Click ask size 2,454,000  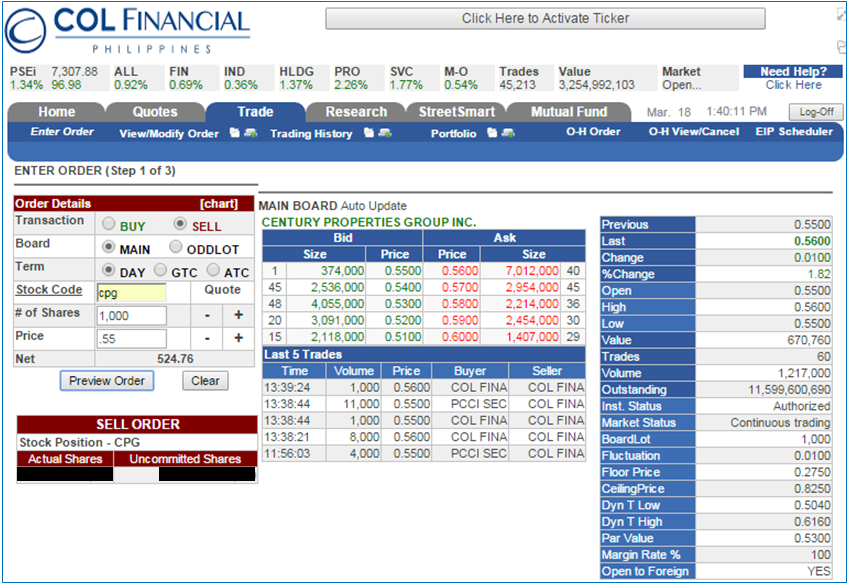[x=532, y=320]
